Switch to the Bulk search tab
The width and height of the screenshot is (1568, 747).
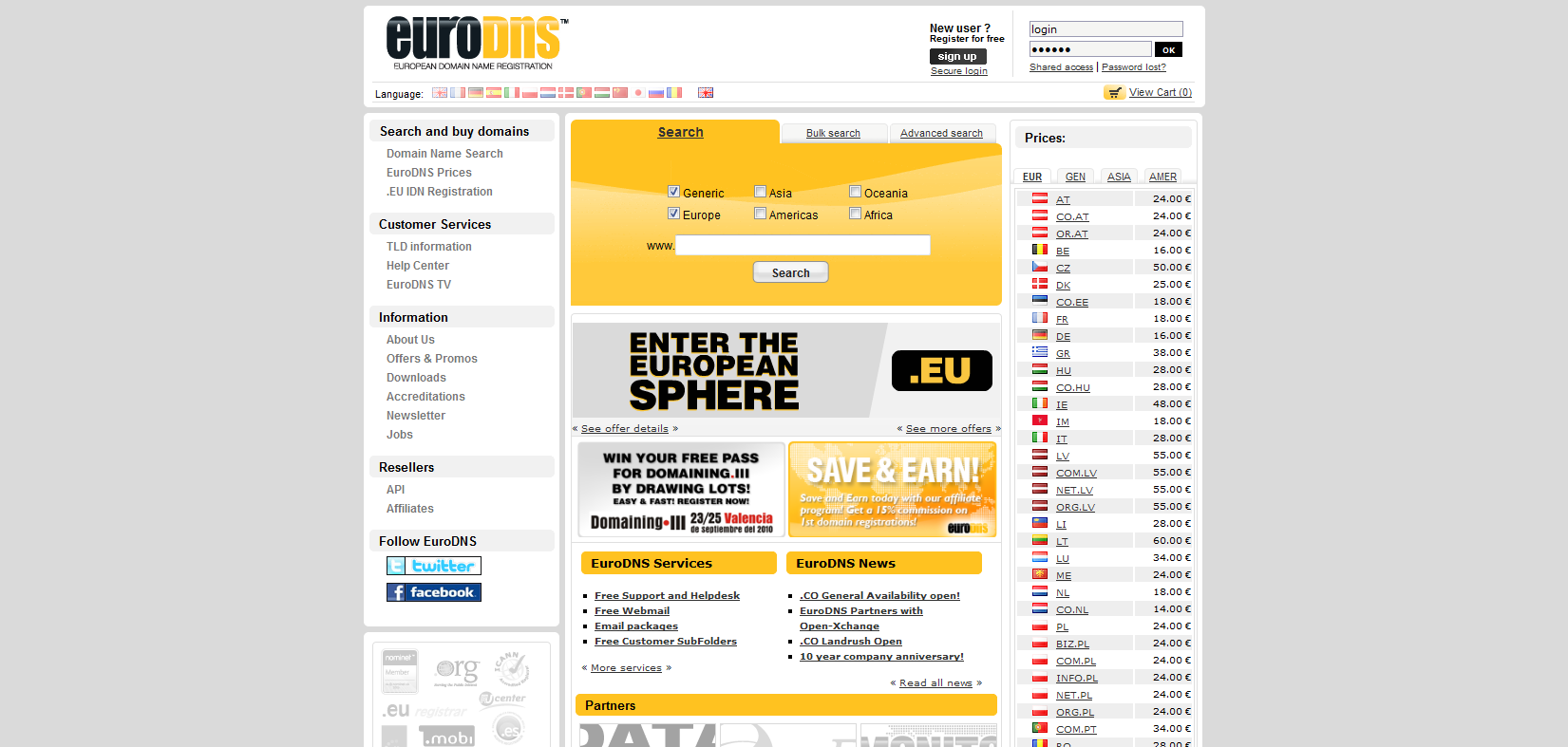(833, 134)
